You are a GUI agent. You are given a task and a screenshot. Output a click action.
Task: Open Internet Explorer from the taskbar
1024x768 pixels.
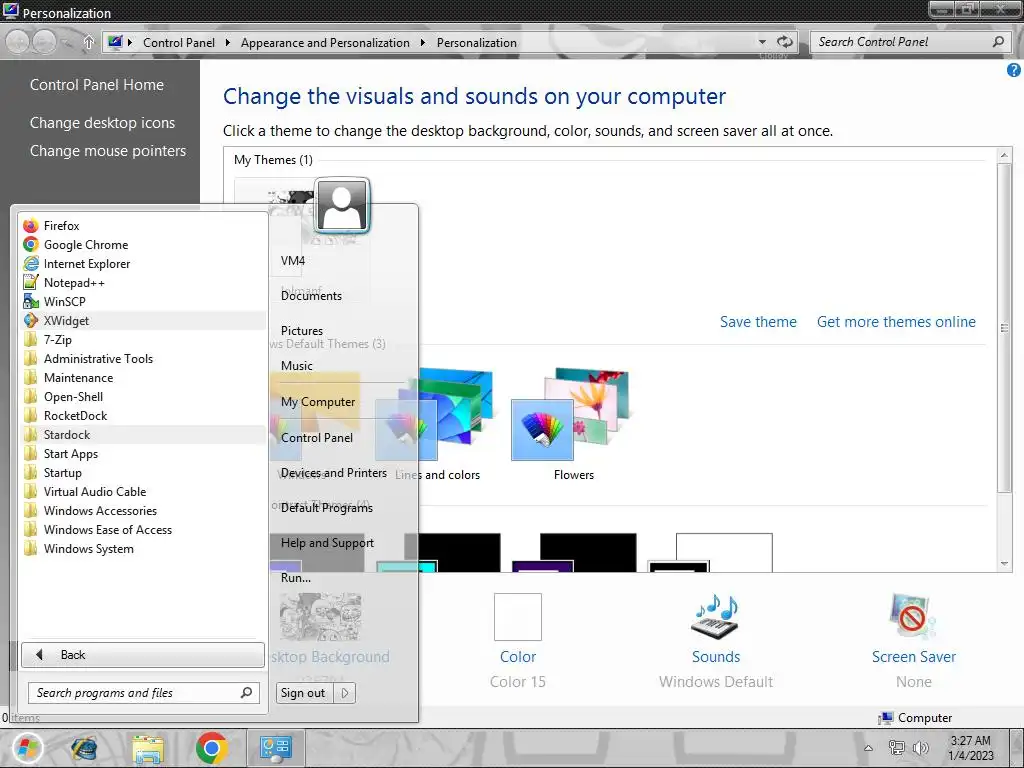click(84, 748)
